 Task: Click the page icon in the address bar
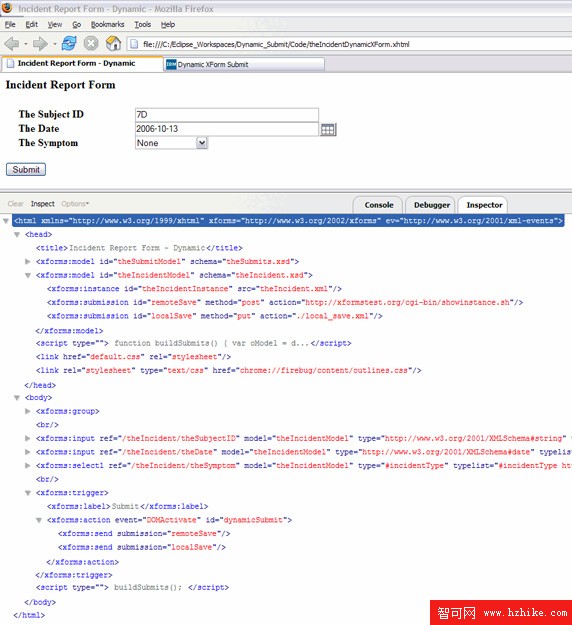point(134,44)
